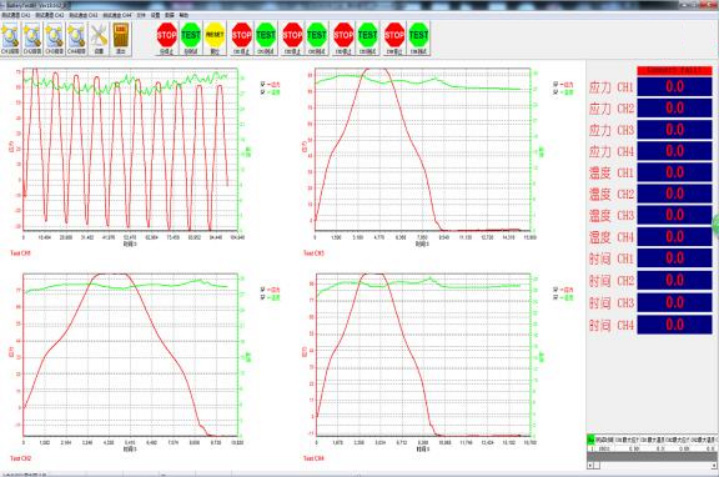Click the orange exit icon in toolbar
The image size is (720, 477).
coord(123,37)
